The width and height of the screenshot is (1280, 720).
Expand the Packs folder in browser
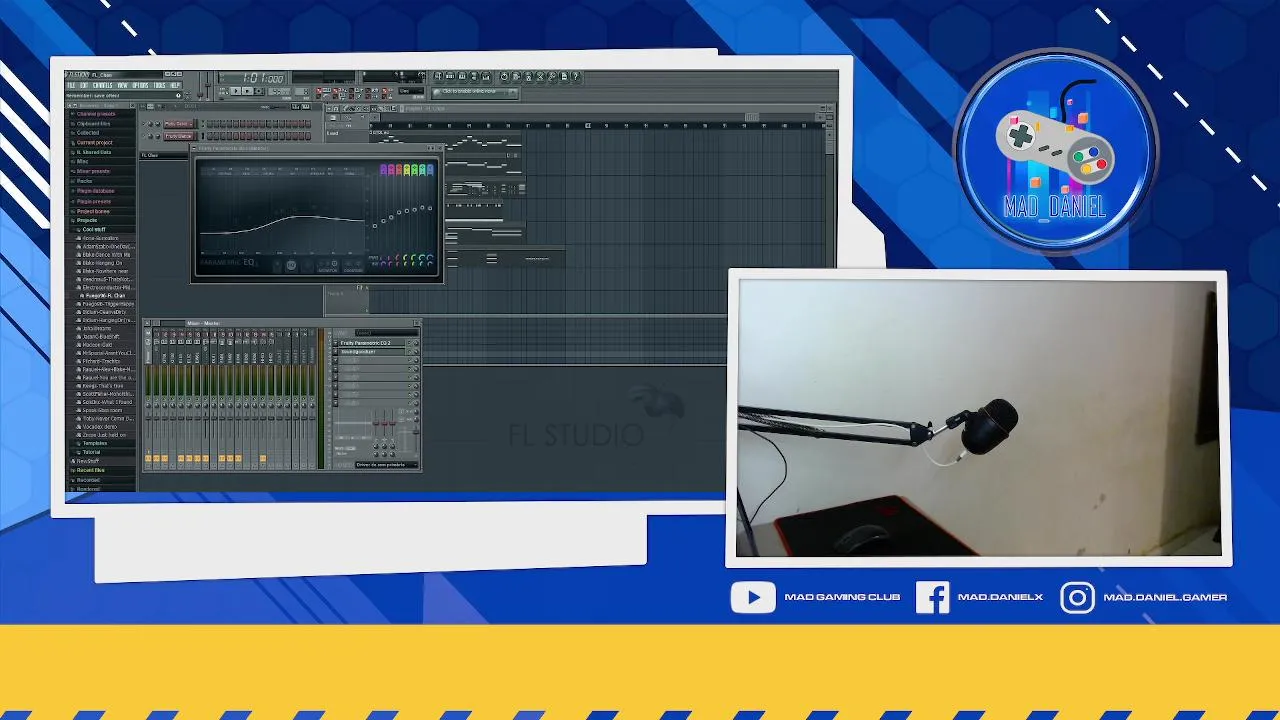(83, 181)
